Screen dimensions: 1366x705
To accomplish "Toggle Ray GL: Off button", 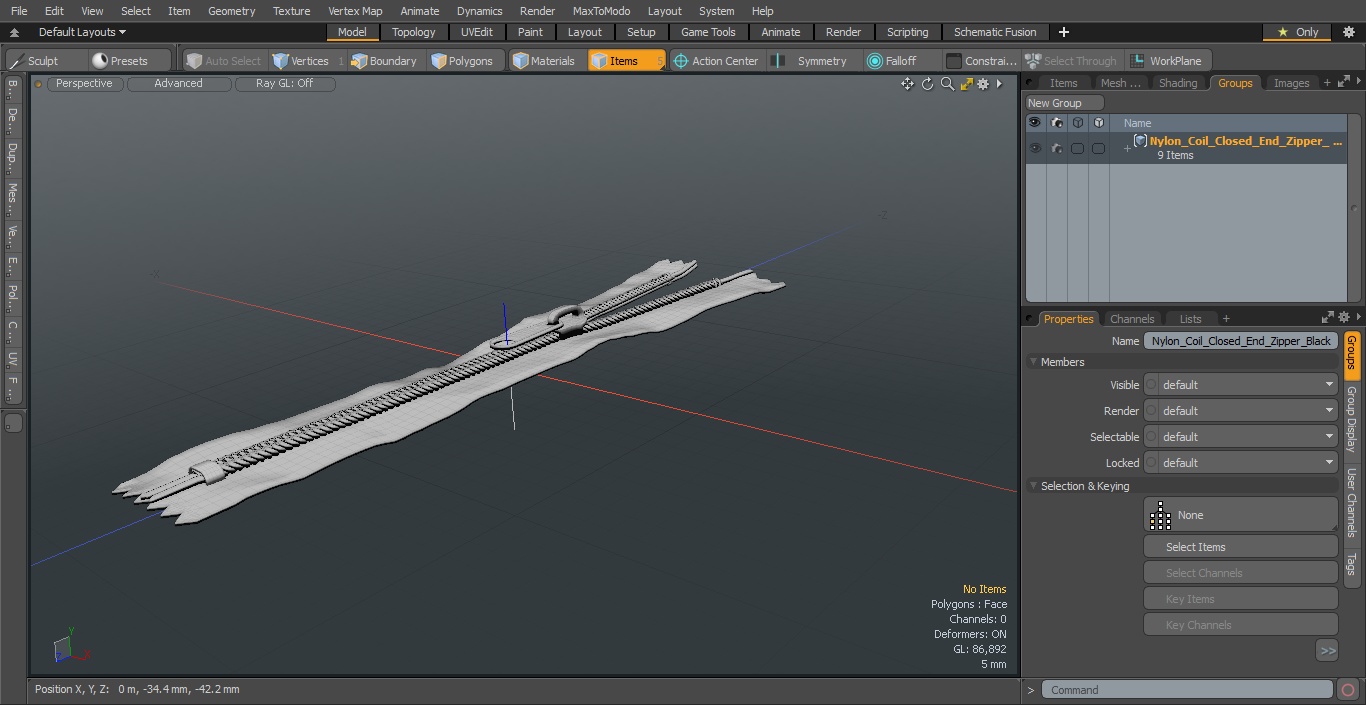I will coord(285,84).
